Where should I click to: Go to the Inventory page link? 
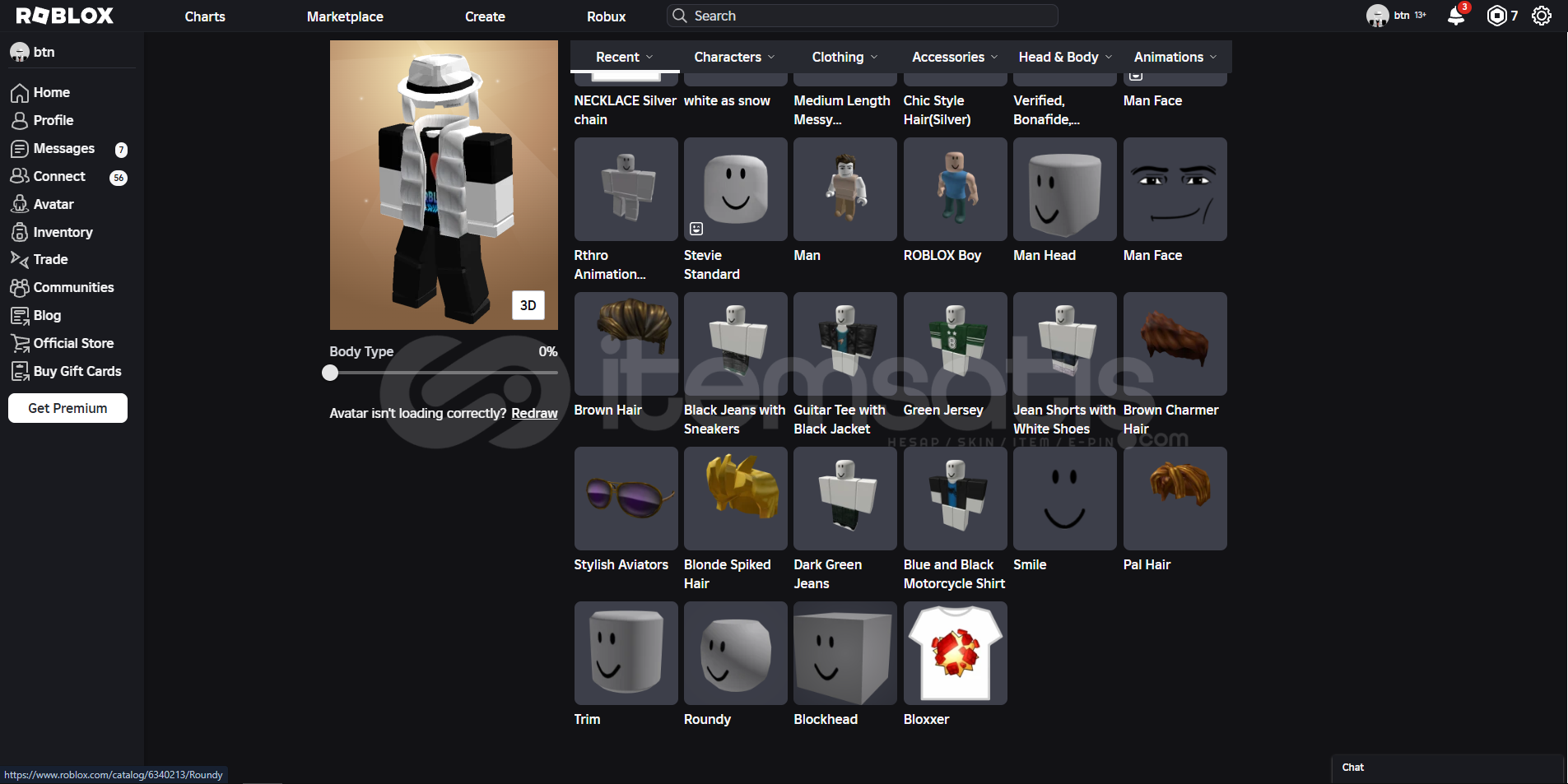click(x=63, y=232)
